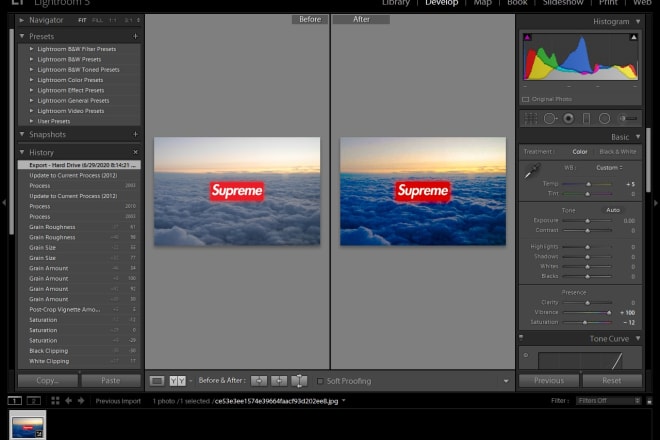Click the Previous button
This screenshot has width=660, height=440.
pyautogui.click(x=549, y=381)
